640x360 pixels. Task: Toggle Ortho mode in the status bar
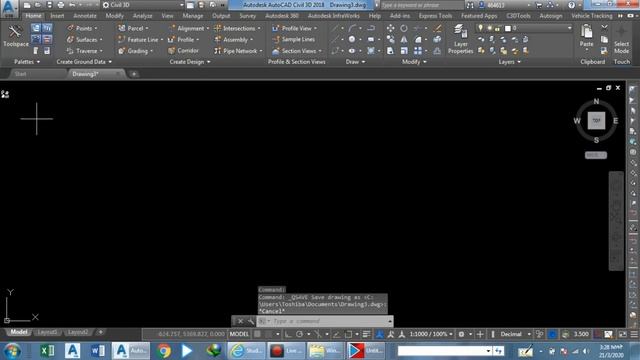tap(288, 334)
